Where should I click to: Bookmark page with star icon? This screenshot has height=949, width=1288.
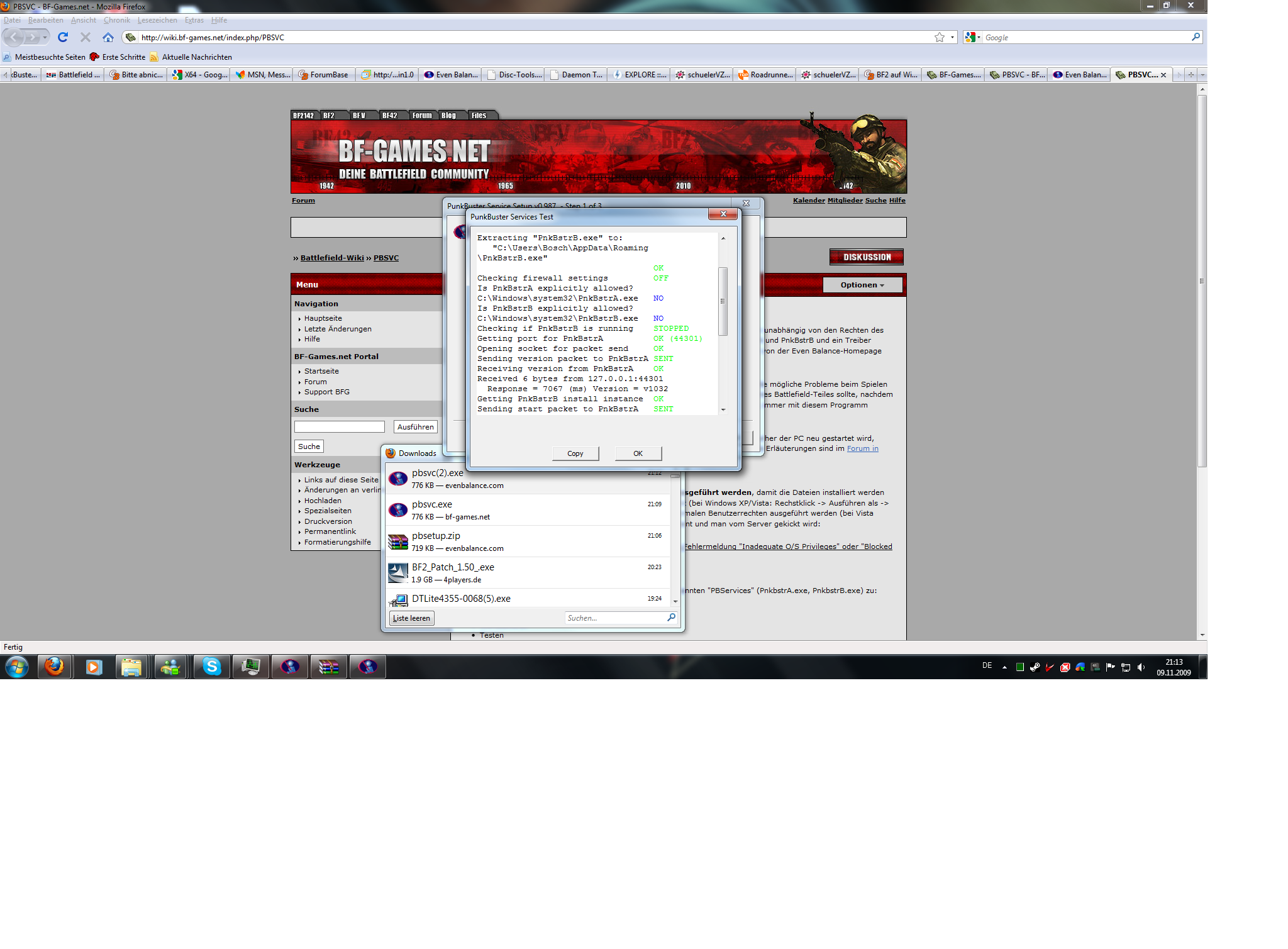point(939,38)
